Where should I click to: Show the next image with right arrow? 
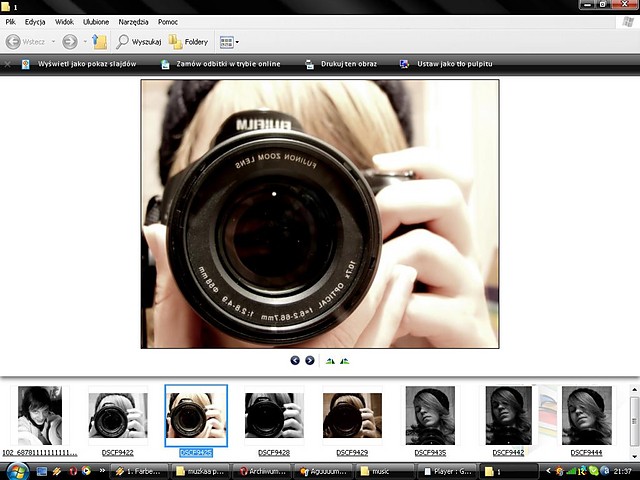click(310, 360)
